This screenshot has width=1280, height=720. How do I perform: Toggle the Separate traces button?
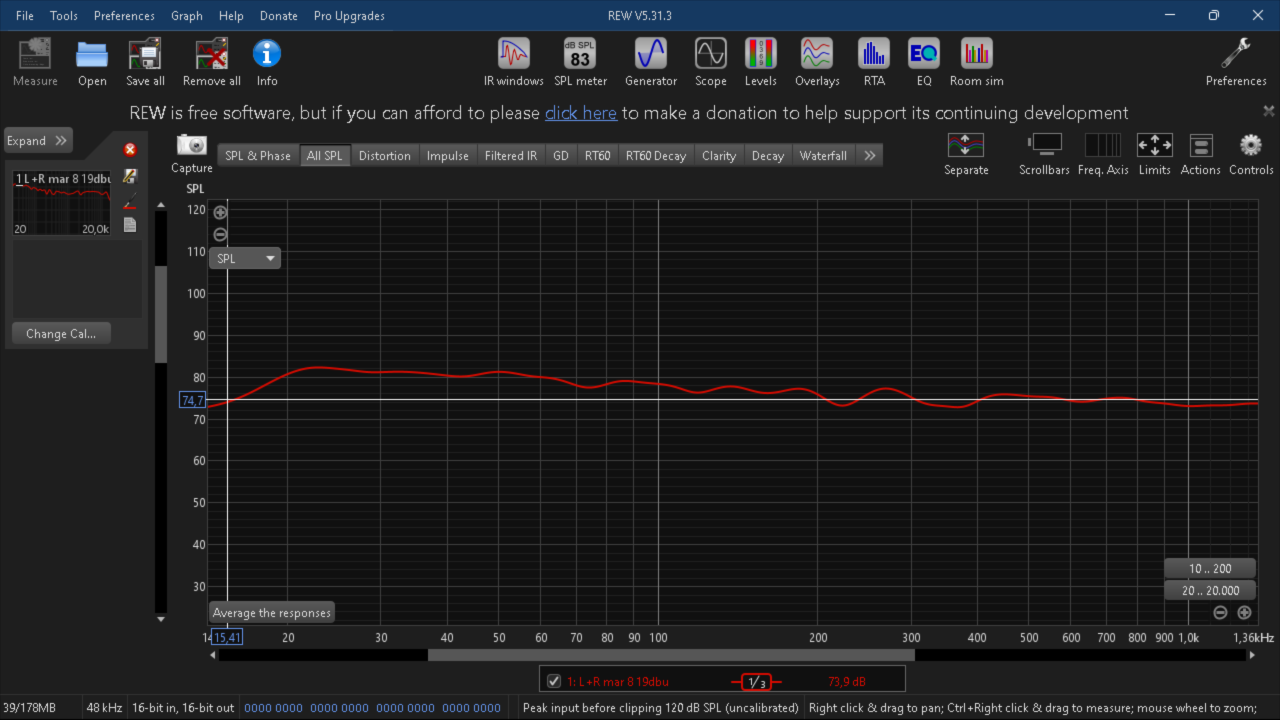click(x=966, y=154)
